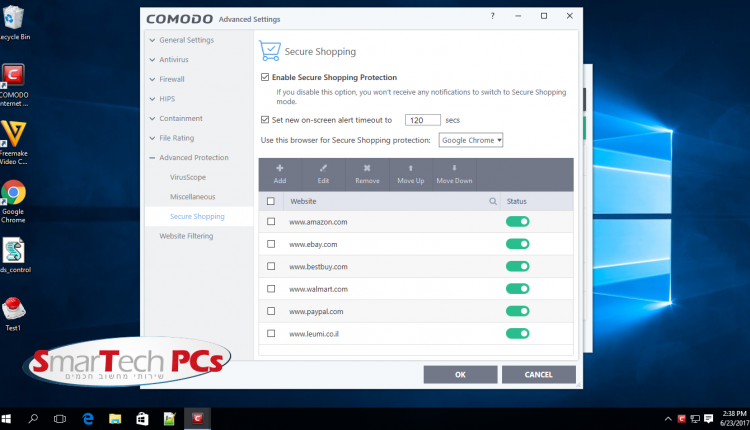750x430 pixels.
Task: Select the www.leumi.co.il website entry text
Action: pyautogui.click(x=314, y=334)
